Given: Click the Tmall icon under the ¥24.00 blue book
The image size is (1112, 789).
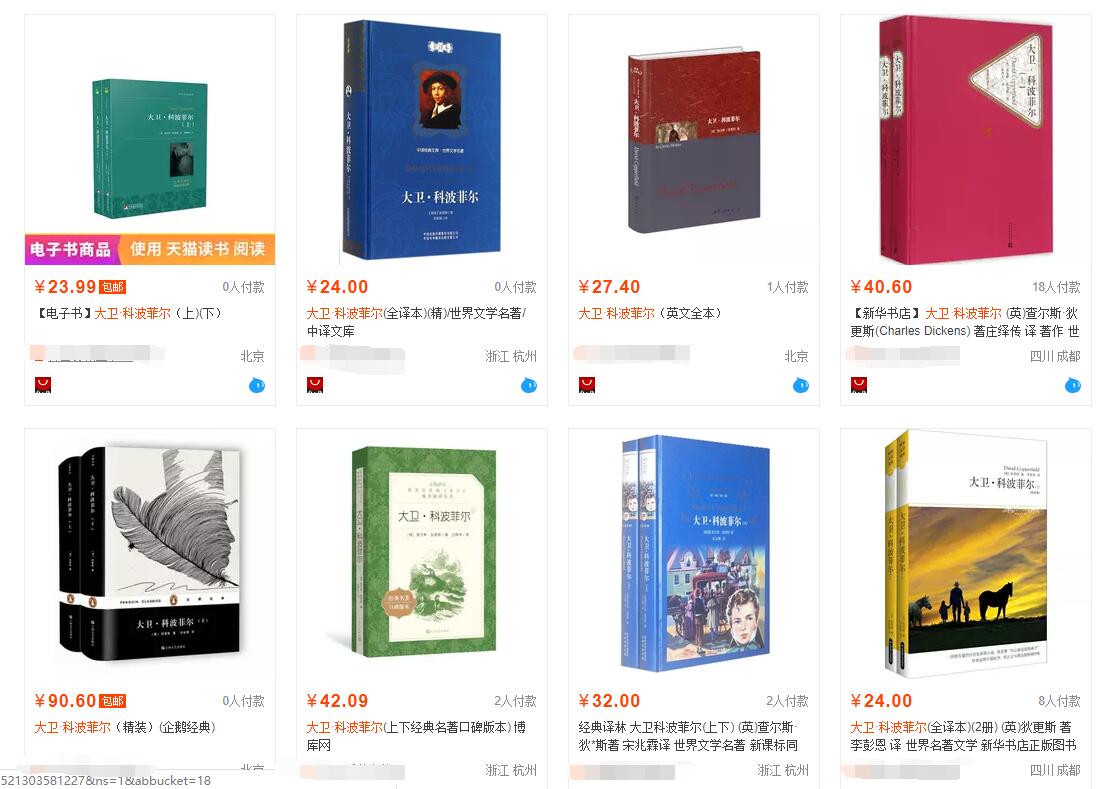Looking at the screenshot, I should click(x=315, y=385).
